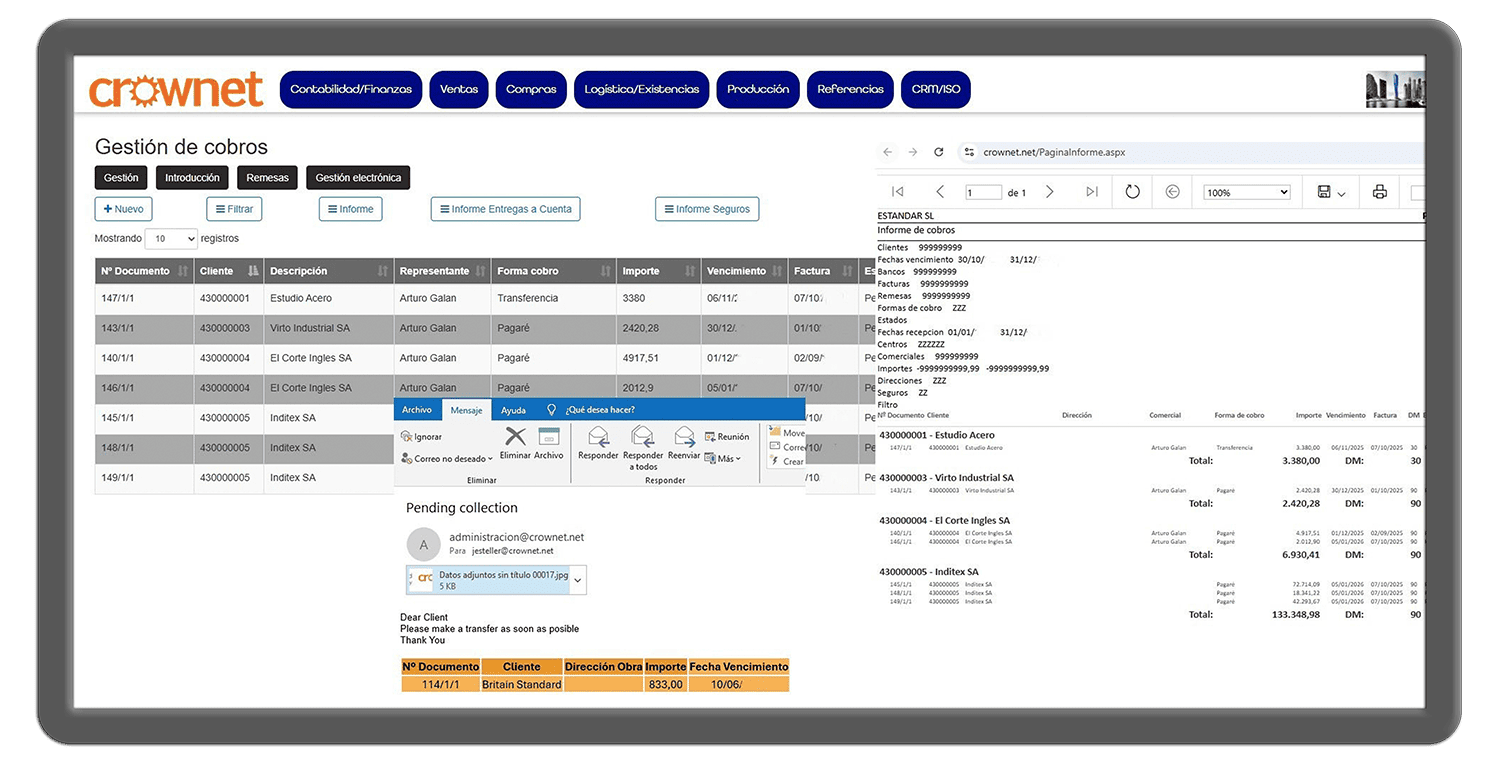Click the Archivo archive box icon
This screenshot has height=763, width=1500.
pos(548,437)
